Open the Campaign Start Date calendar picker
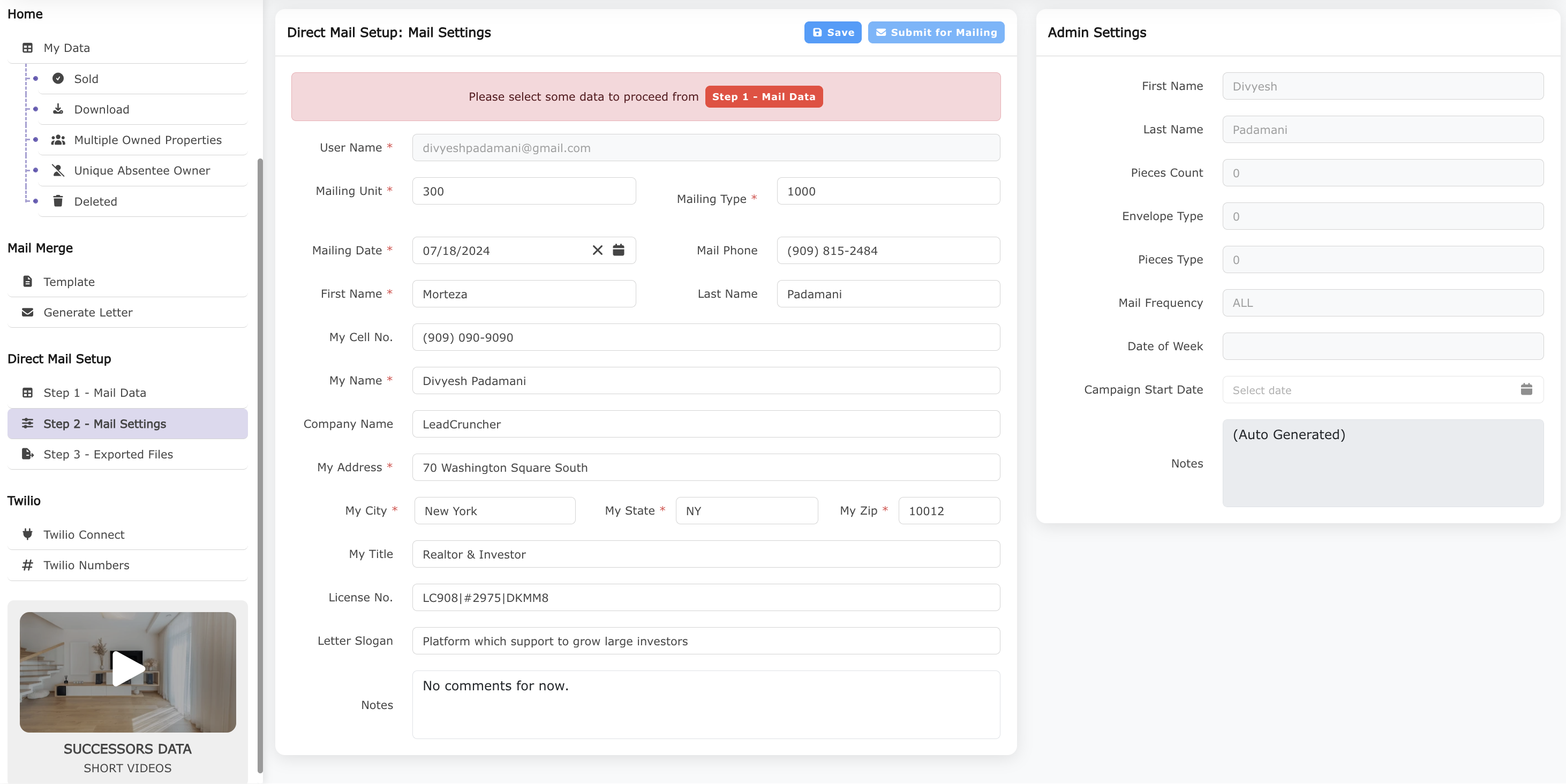 click(x=1527, y=389)
